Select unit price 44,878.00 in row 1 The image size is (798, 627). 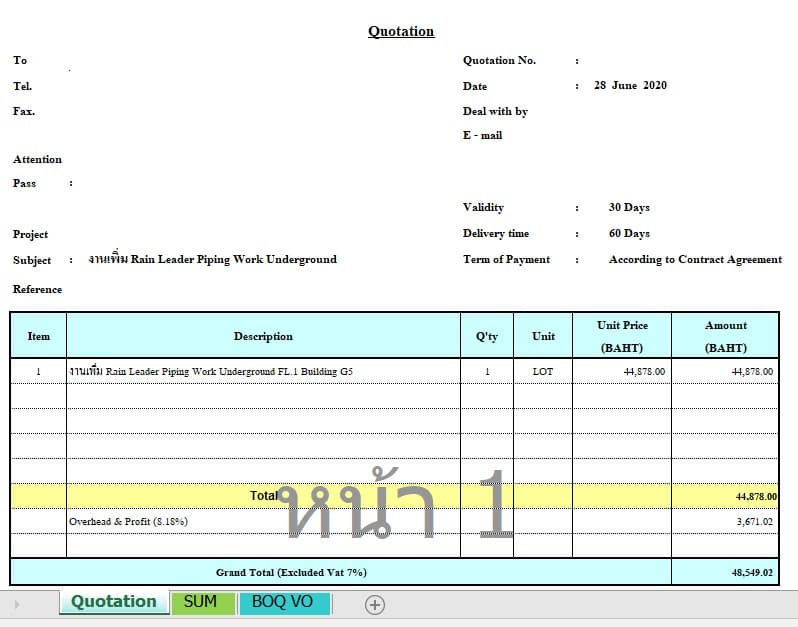[x=622, y=371]
